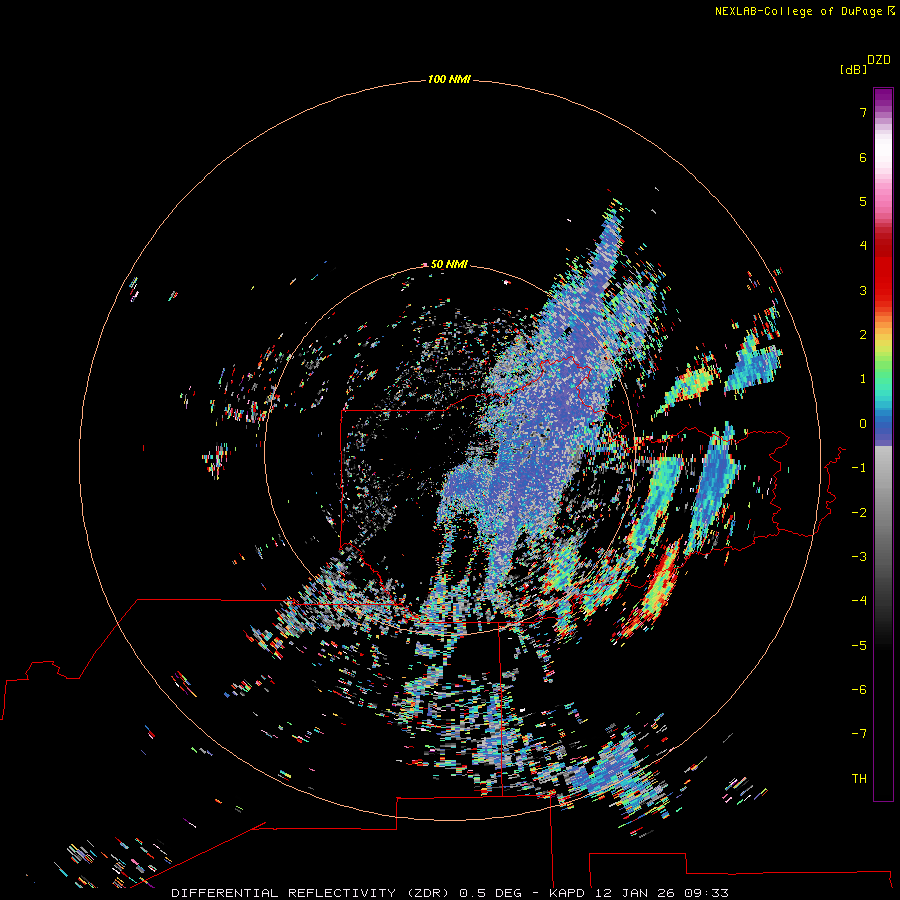Click the -5 value on color scale

(x=859, y=646)
